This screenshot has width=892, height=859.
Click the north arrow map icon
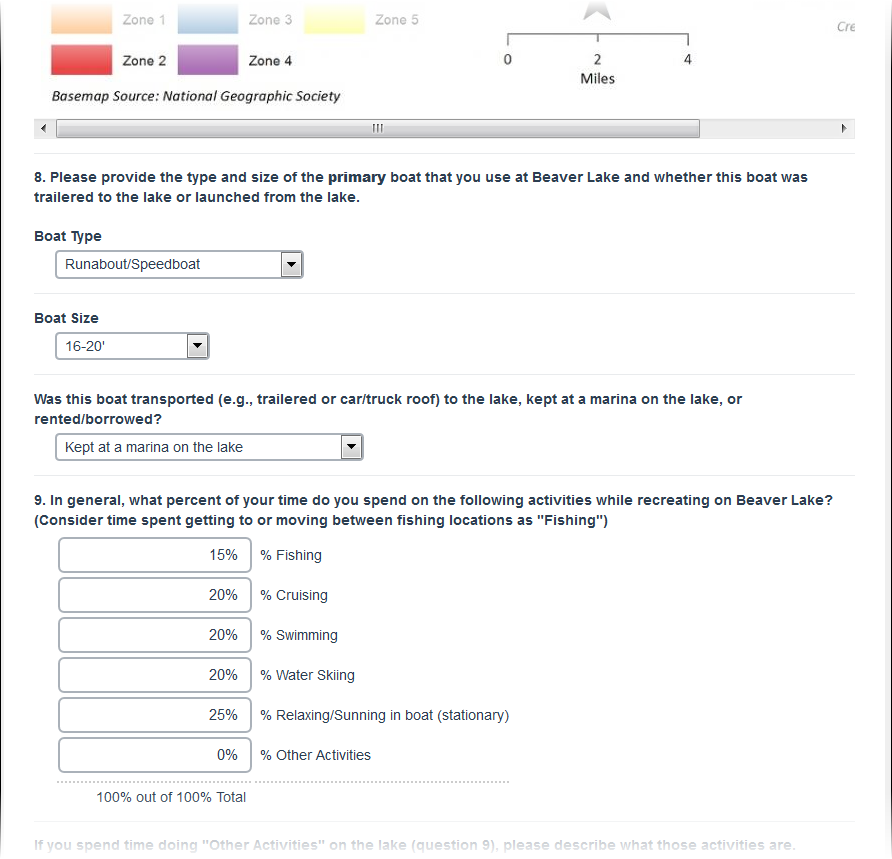(x=598, y=10)
